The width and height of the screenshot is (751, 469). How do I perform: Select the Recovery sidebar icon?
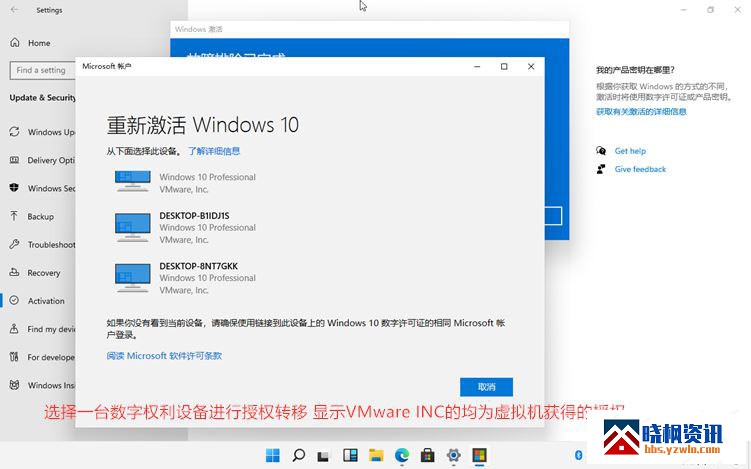click(x=14, y=272)
